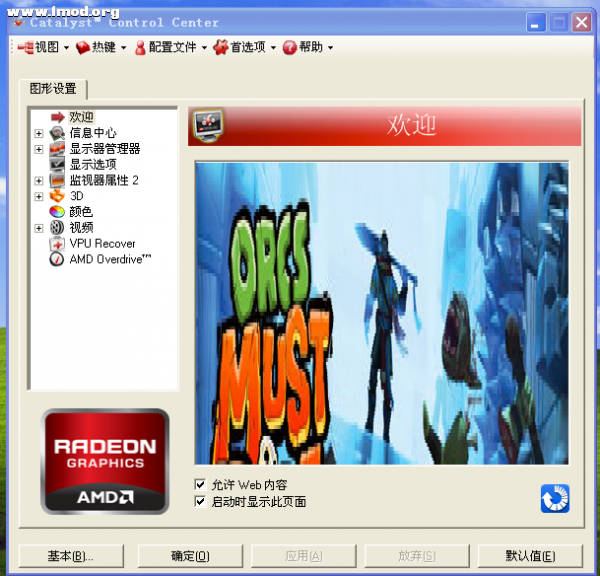Viewport: 600px width, 576px height.
Task: Expand the 显示器管理器 tree node
Action: click(x=39, y=149)
